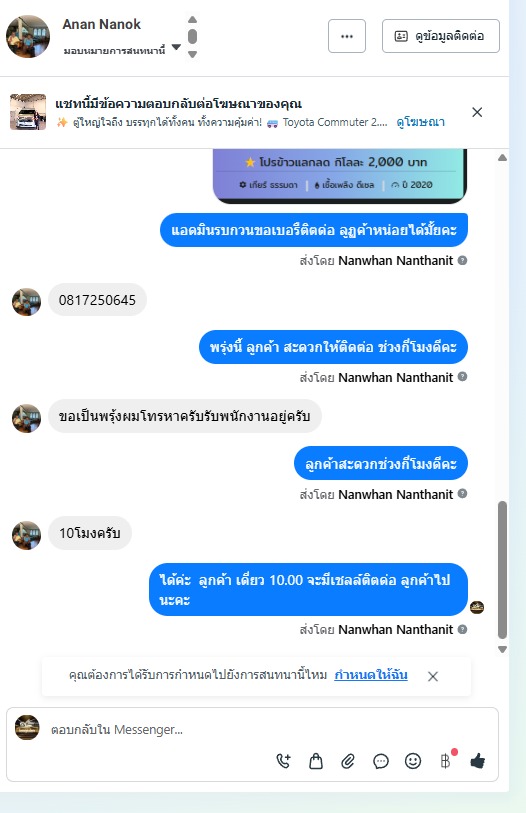Focus the ตอบกลับใน Messenger reply field
The image size is (526, 813).
point(270,730)
